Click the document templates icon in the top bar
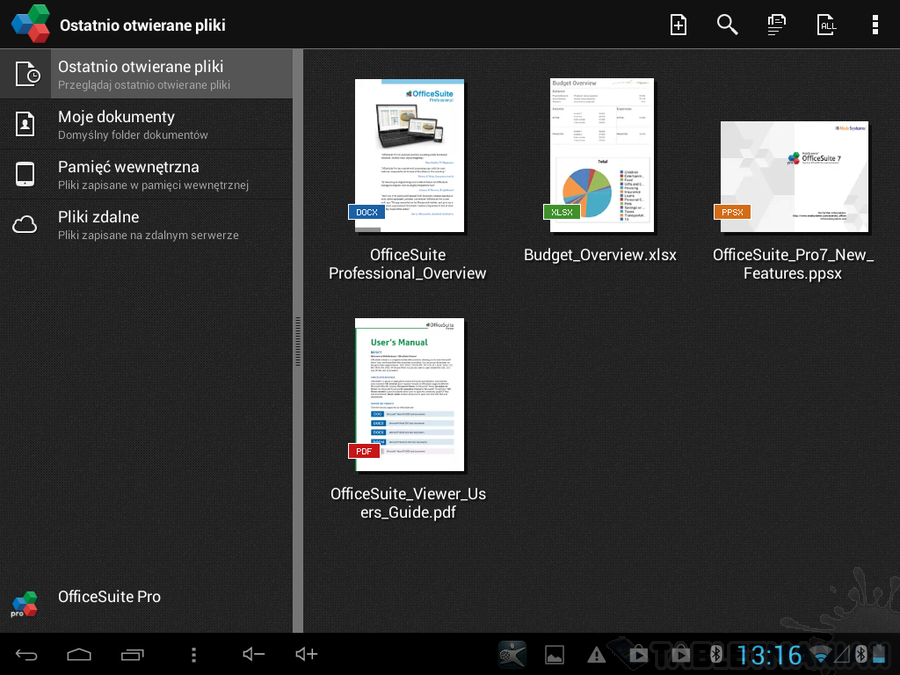 point(776,25)
